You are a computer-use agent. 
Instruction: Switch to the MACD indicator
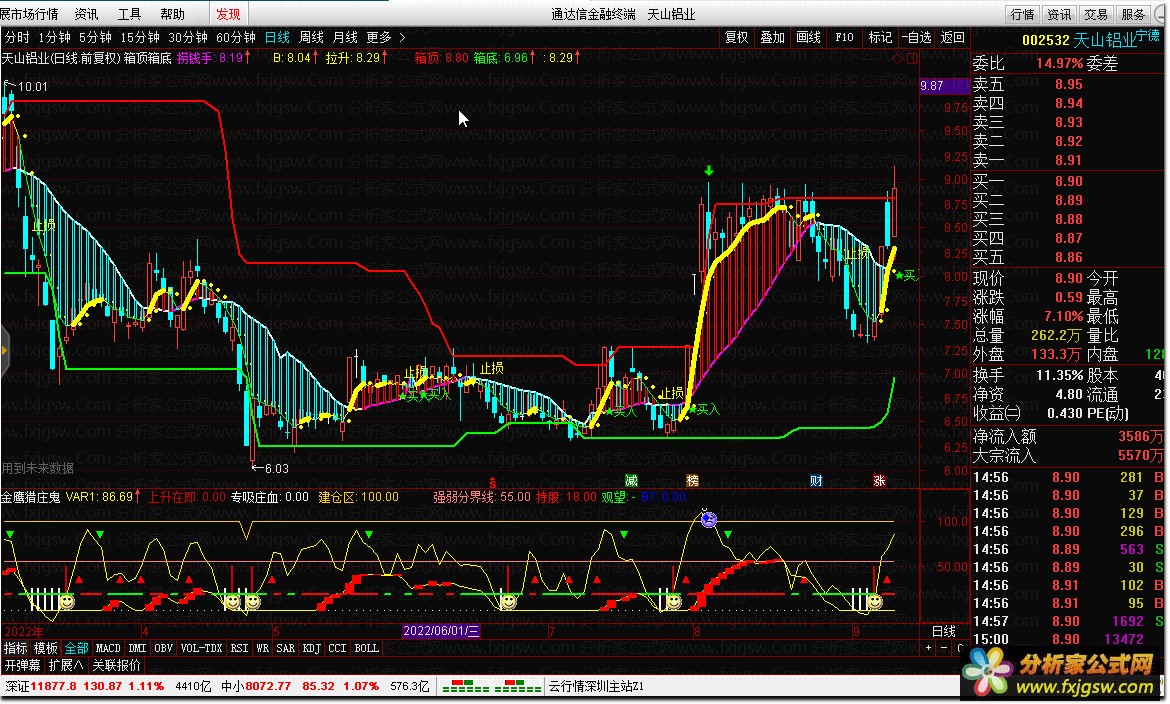pyautogui.click(x=108, y=648)
